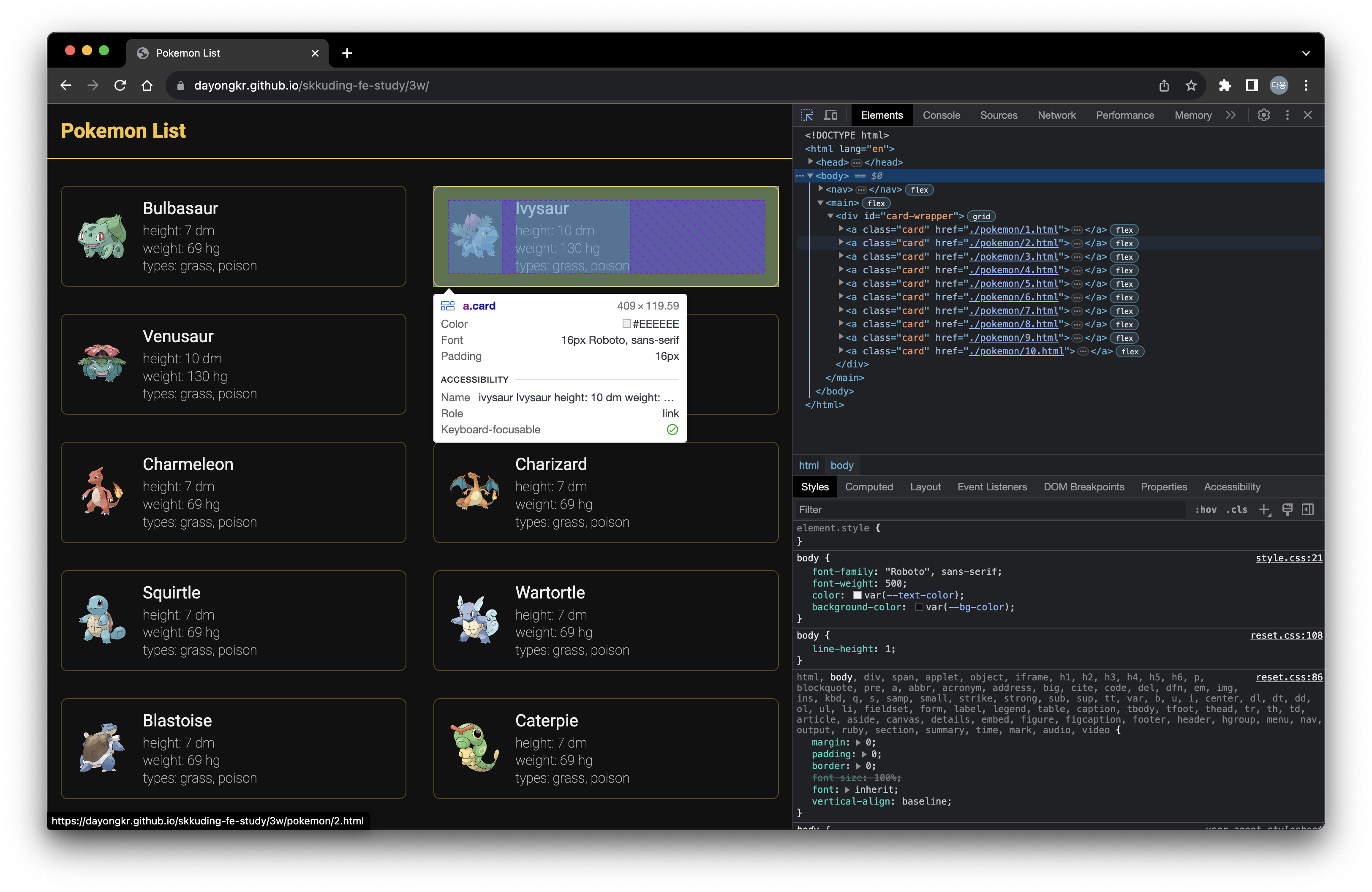Close the DevTools panel
Screen dimensions: 1372x892
1308,115
